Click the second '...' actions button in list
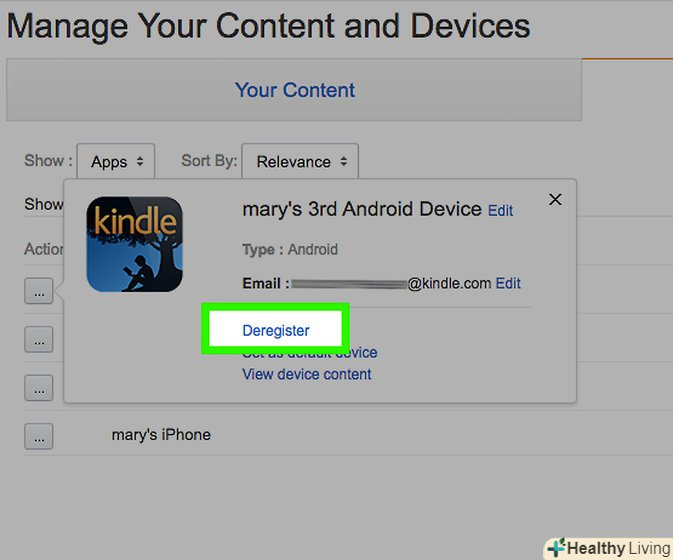The width and height of the screenshot is (673, 560). click(39, 339)
